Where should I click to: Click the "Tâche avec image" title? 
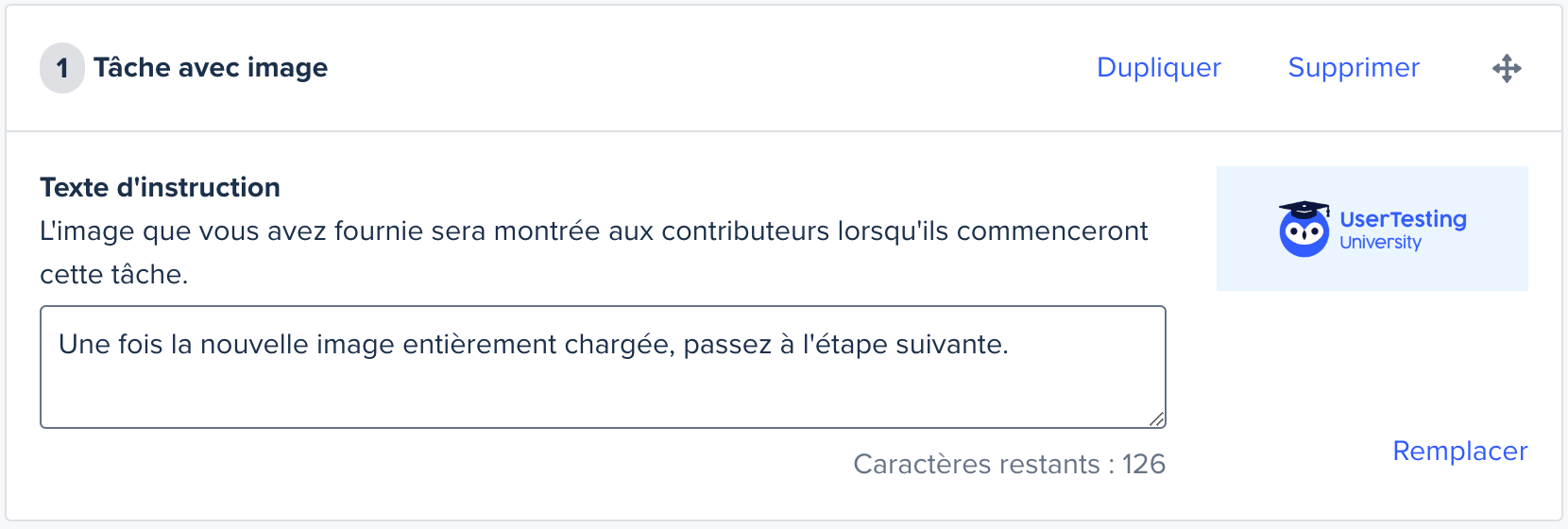click(x=211, y=68)
